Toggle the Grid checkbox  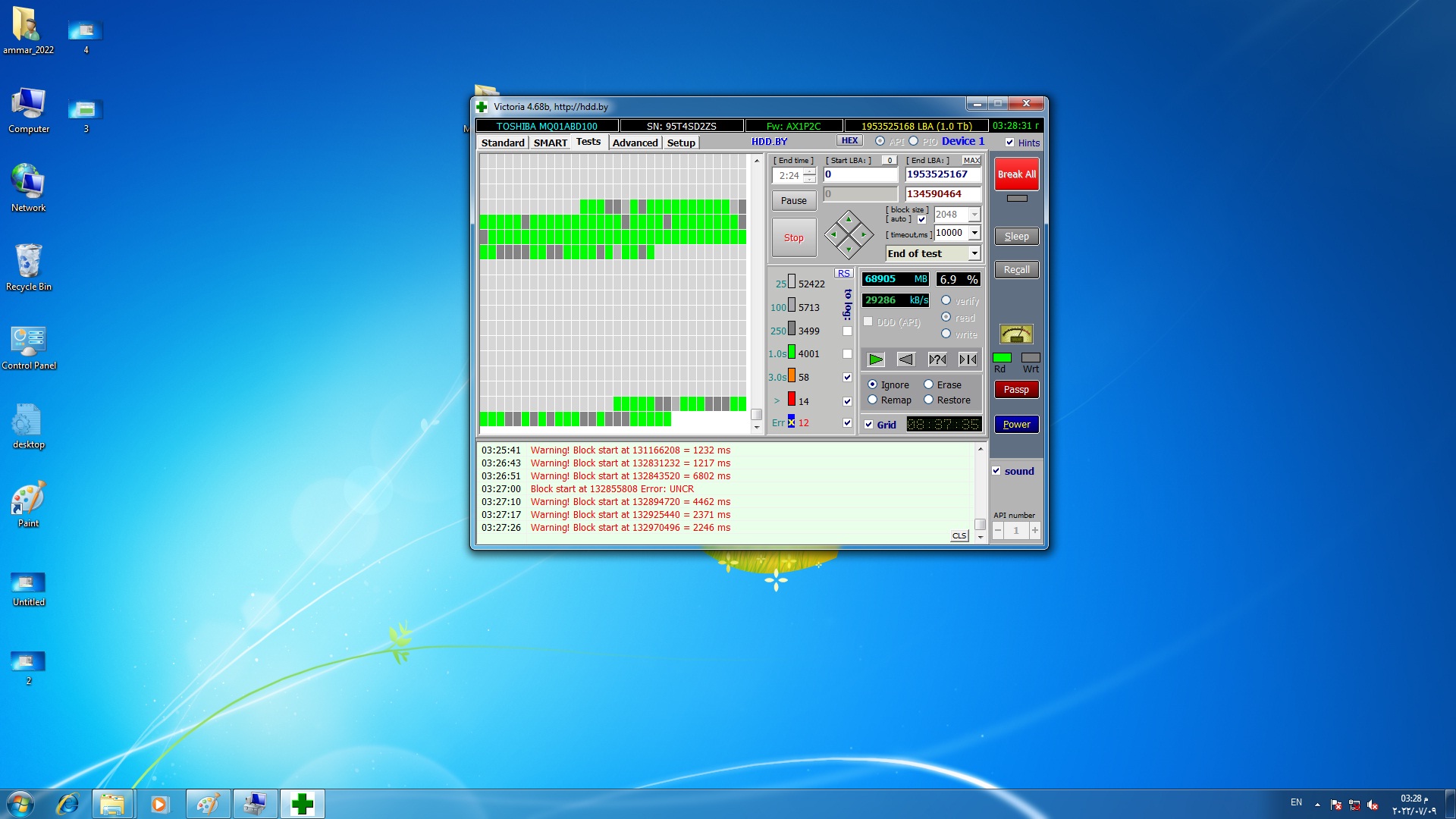(x=869, y=425)
